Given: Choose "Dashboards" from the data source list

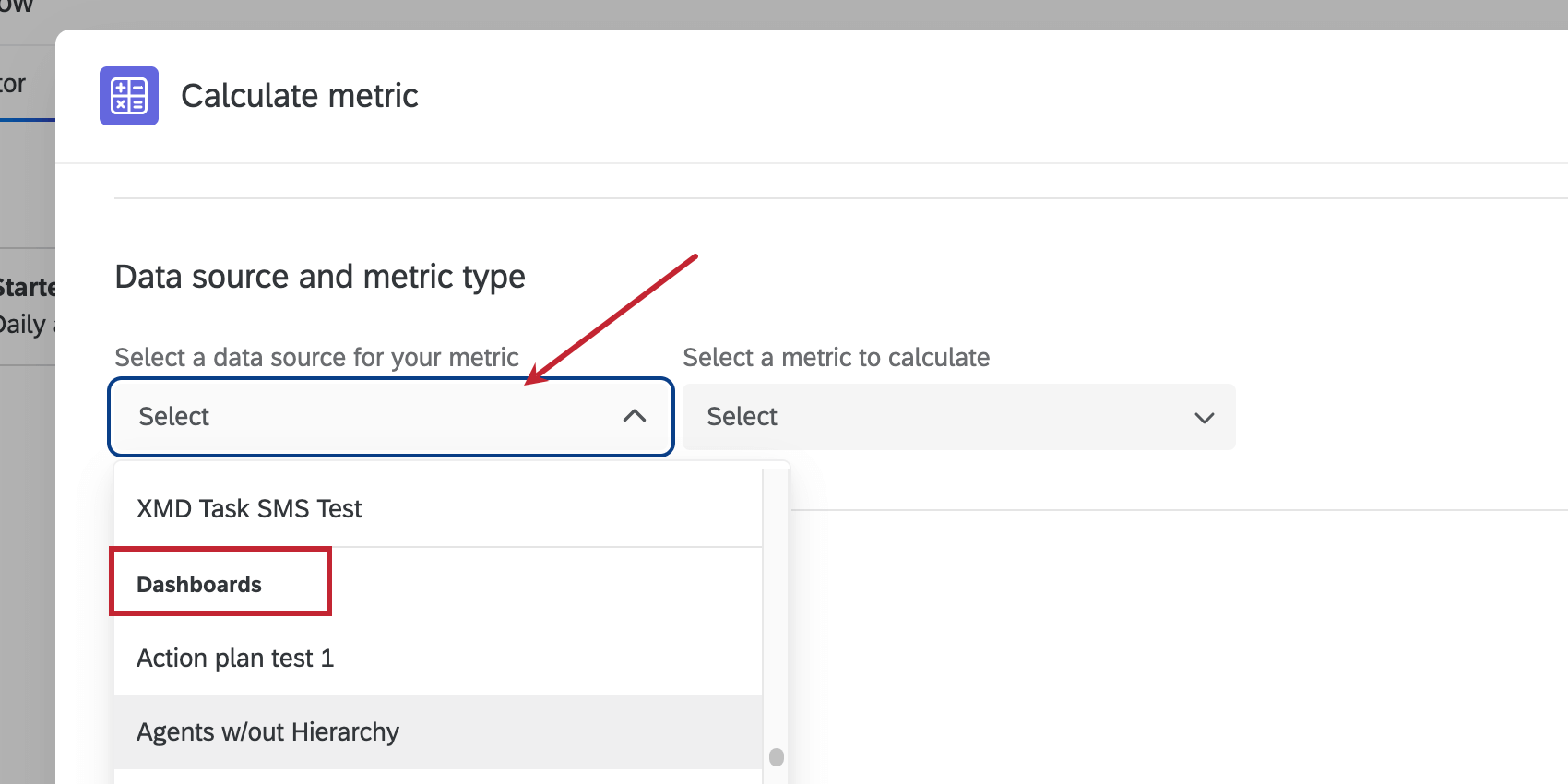Looking at the screenshot, I should [x=199, y=583].
